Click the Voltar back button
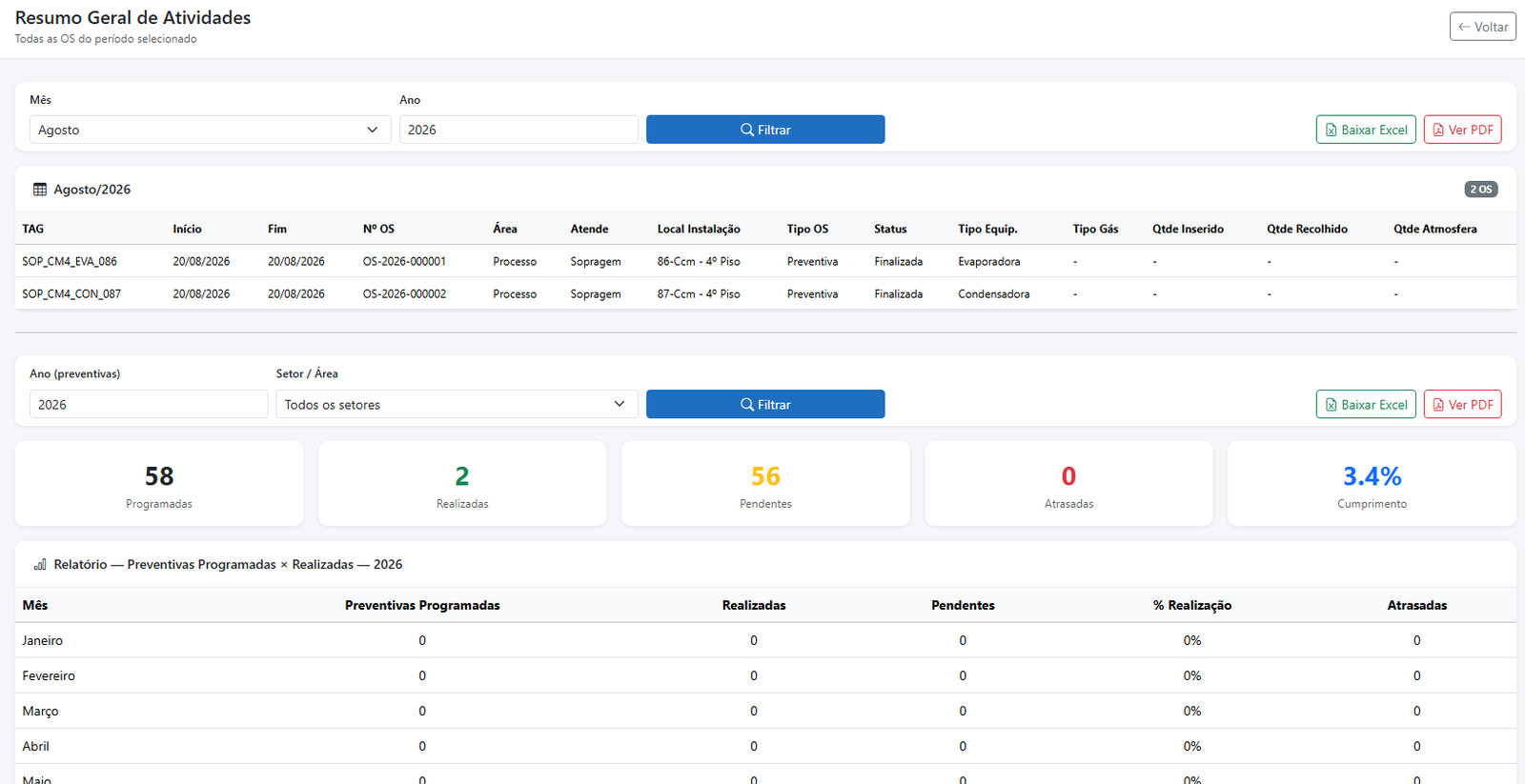 1482,27
